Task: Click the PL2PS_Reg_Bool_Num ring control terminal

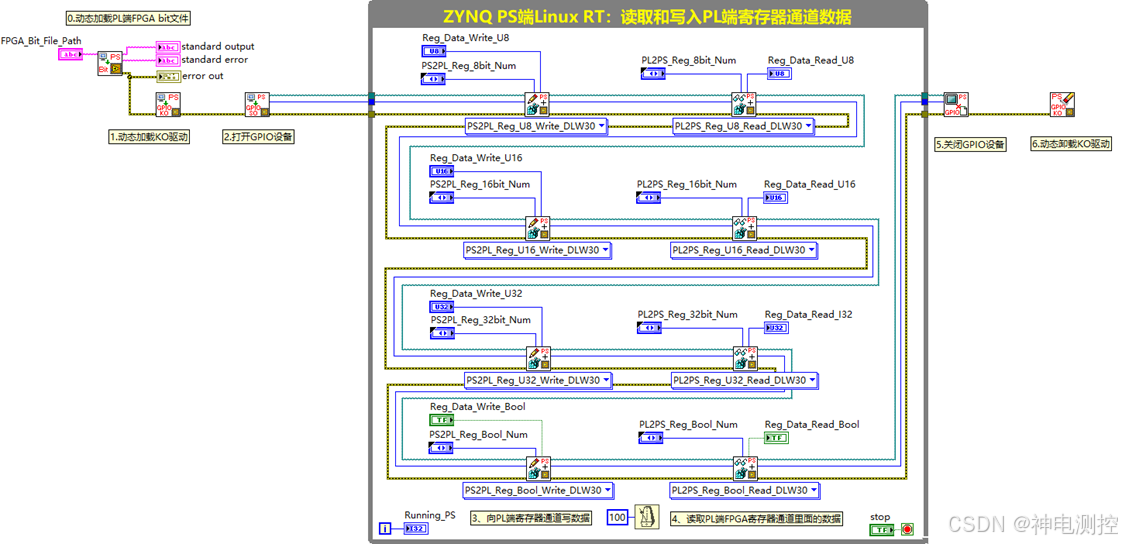Action: (650, 437)
